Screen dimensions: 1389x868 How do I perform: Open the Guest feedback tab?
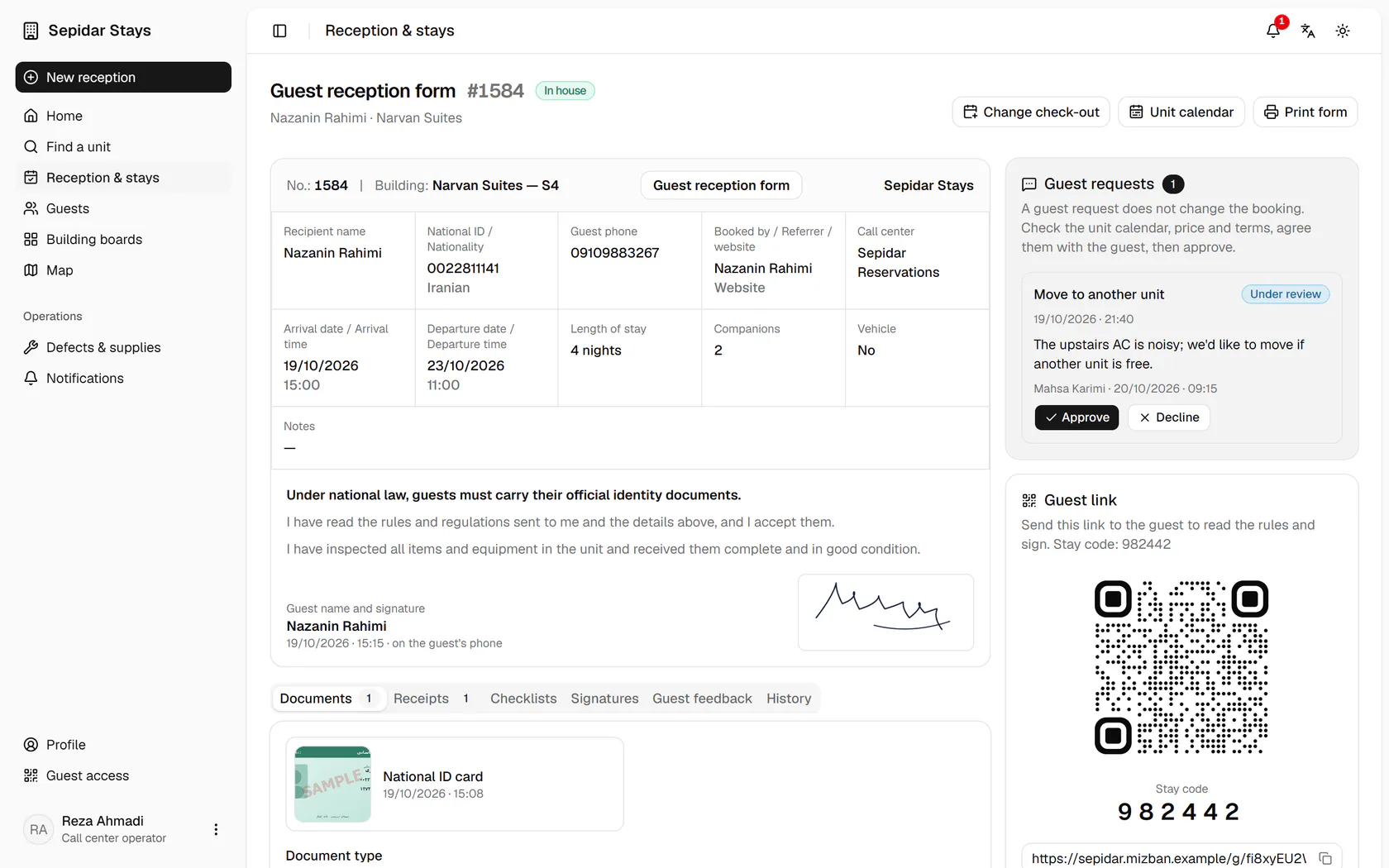pos(702,699)
